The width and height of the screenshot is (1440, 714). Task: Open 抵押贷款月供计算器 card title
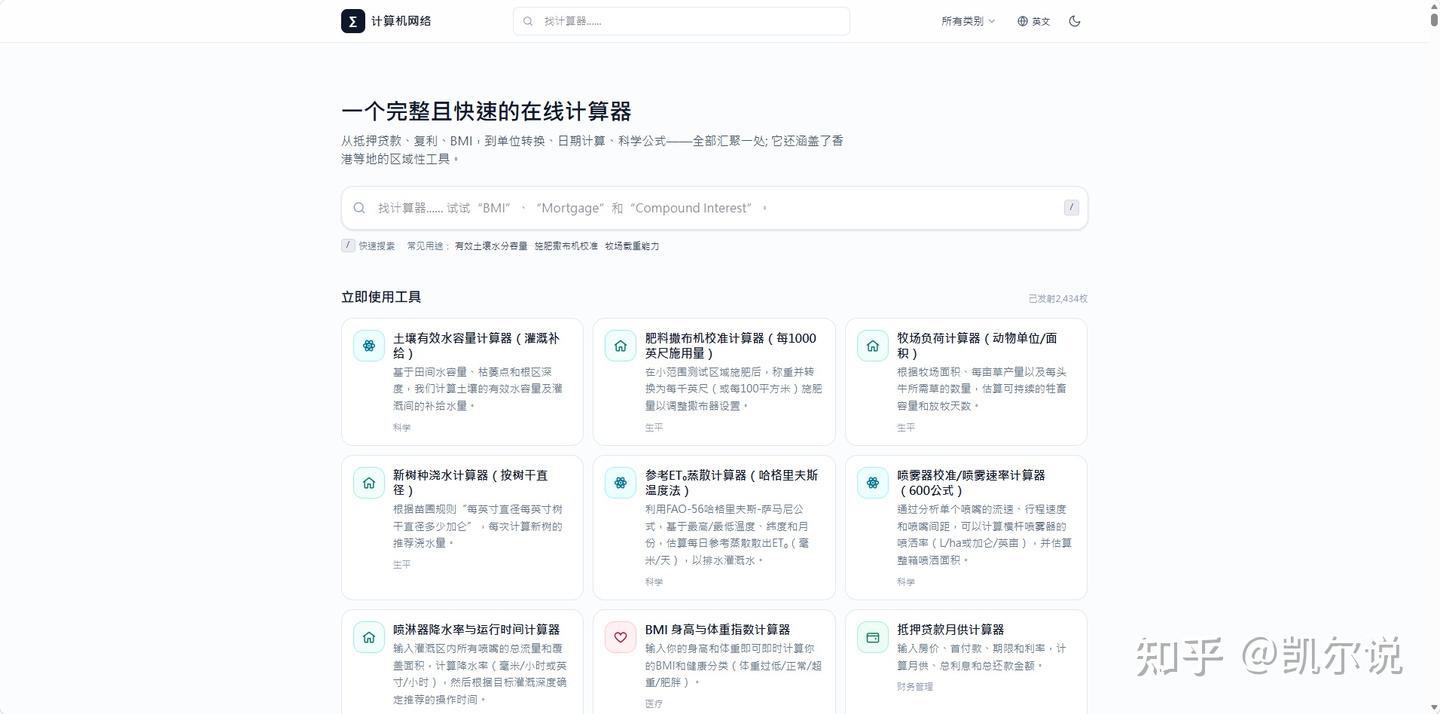[951, 630]
